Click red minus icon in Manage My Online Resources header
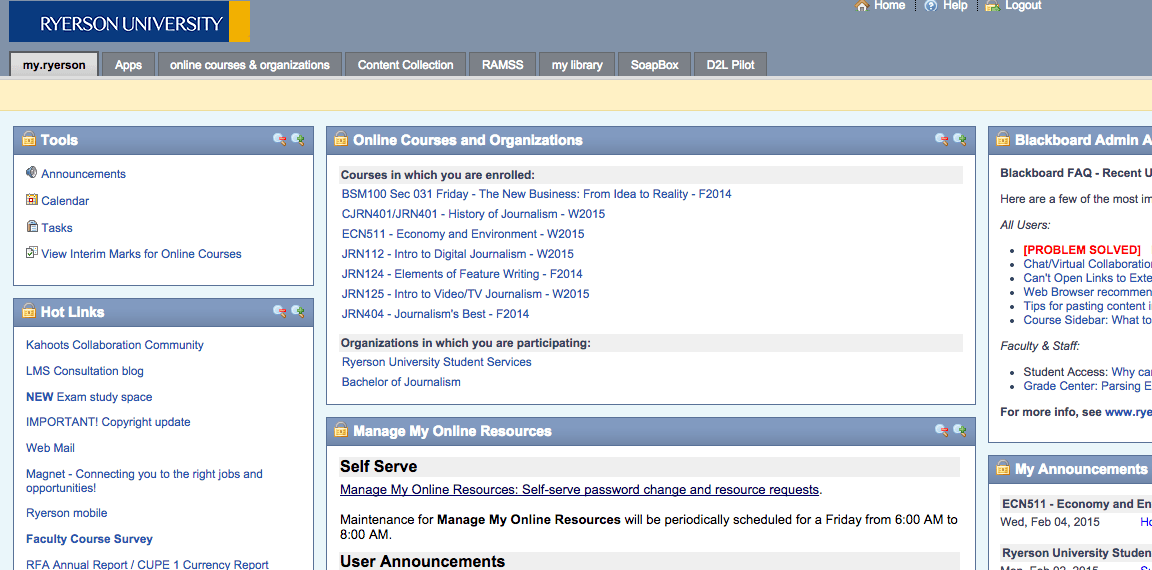The width and height of the screenshot is (1152, 570). tap(941, 431)
